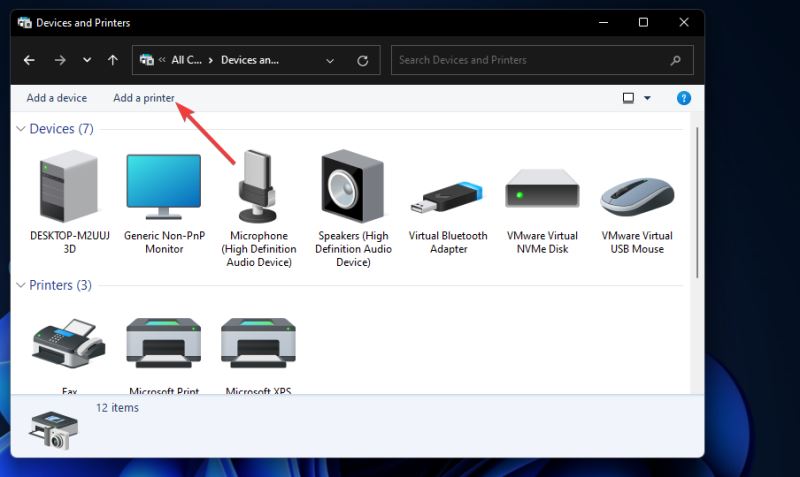Open the recent locations dropdown arrow
Image resolution: width=800 pixels, height=477 pixels.
[86, 60]
